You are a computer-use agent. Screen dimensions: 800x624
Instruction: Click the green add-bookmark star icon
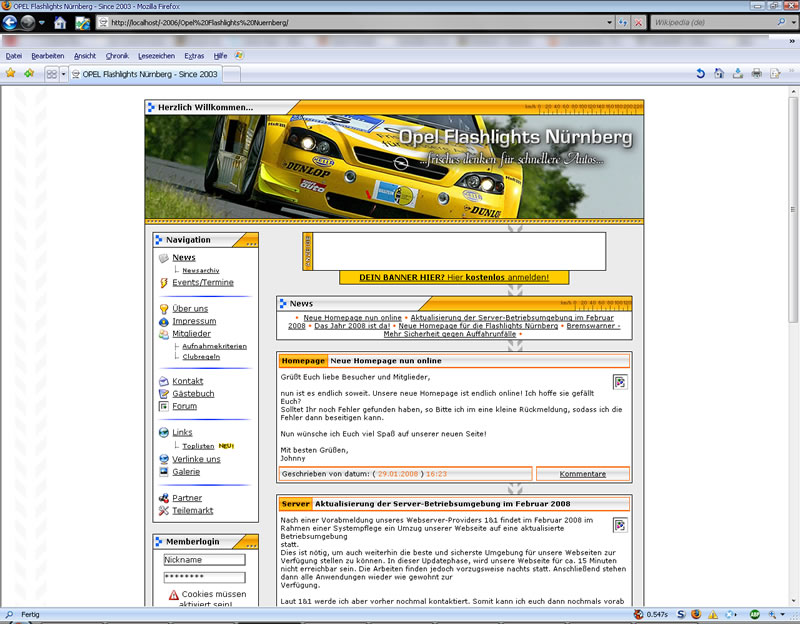(x=29, y=73)
